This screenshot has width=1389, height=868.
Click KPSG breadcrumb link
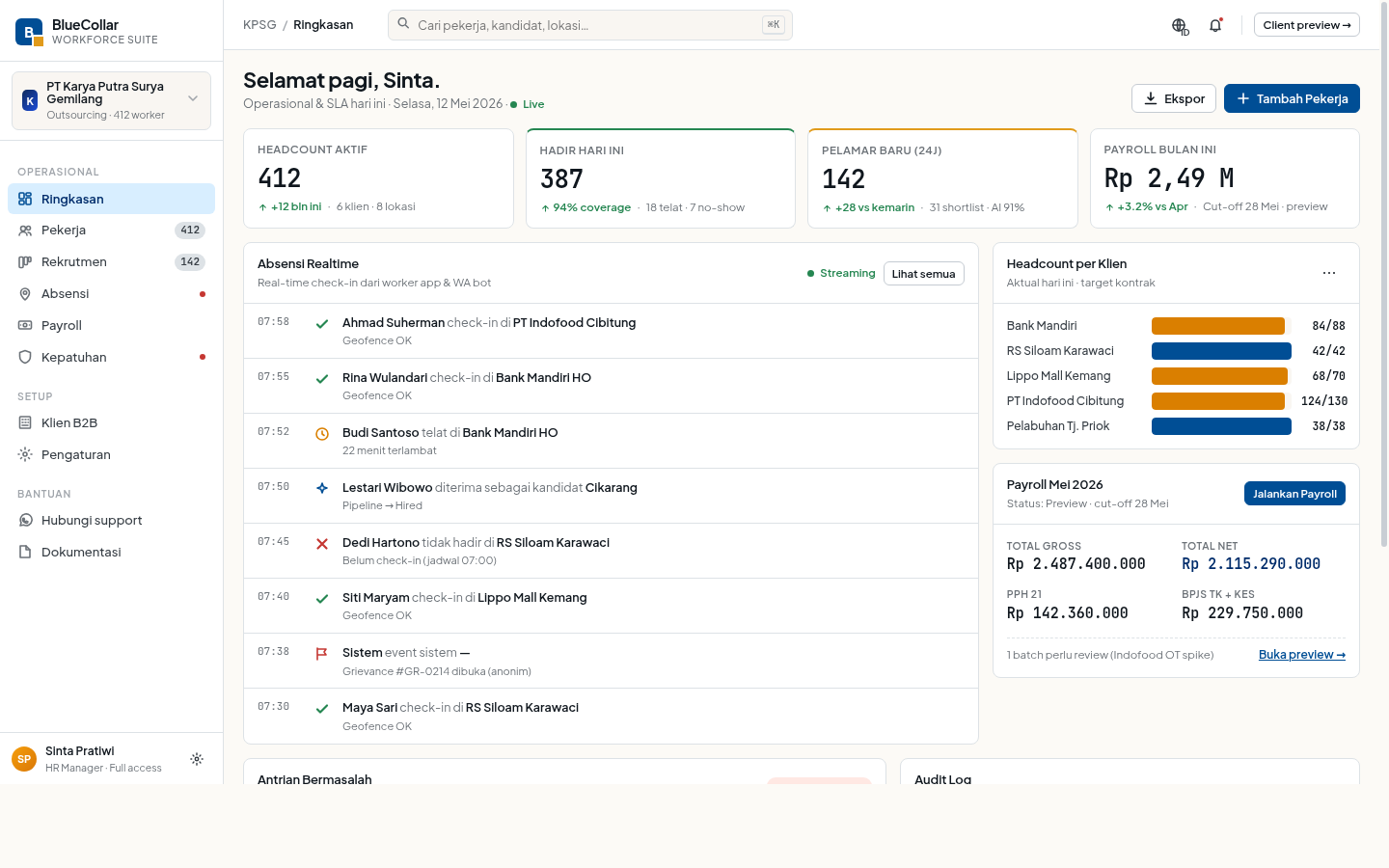[259, 25]
